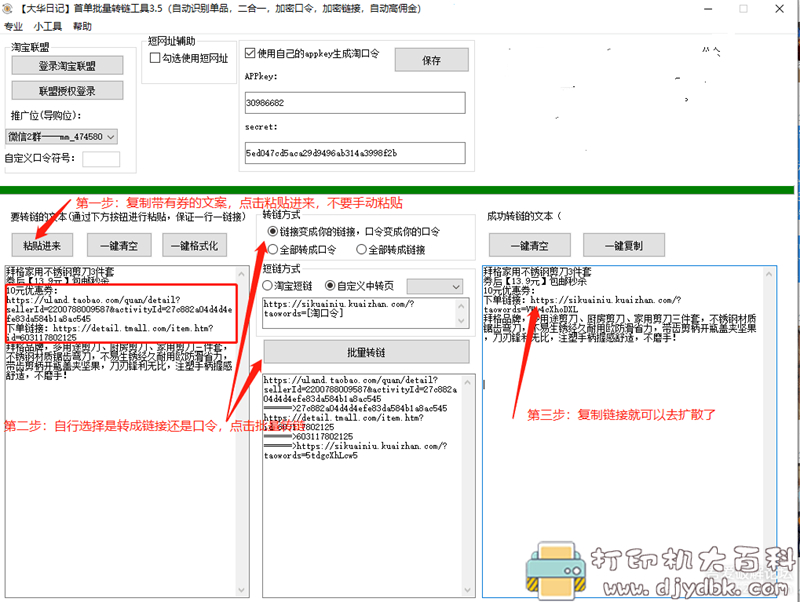Minimize the 首单批量转链工具 window
This screenshot has height=602, width=800.
(x=708, y=9)
